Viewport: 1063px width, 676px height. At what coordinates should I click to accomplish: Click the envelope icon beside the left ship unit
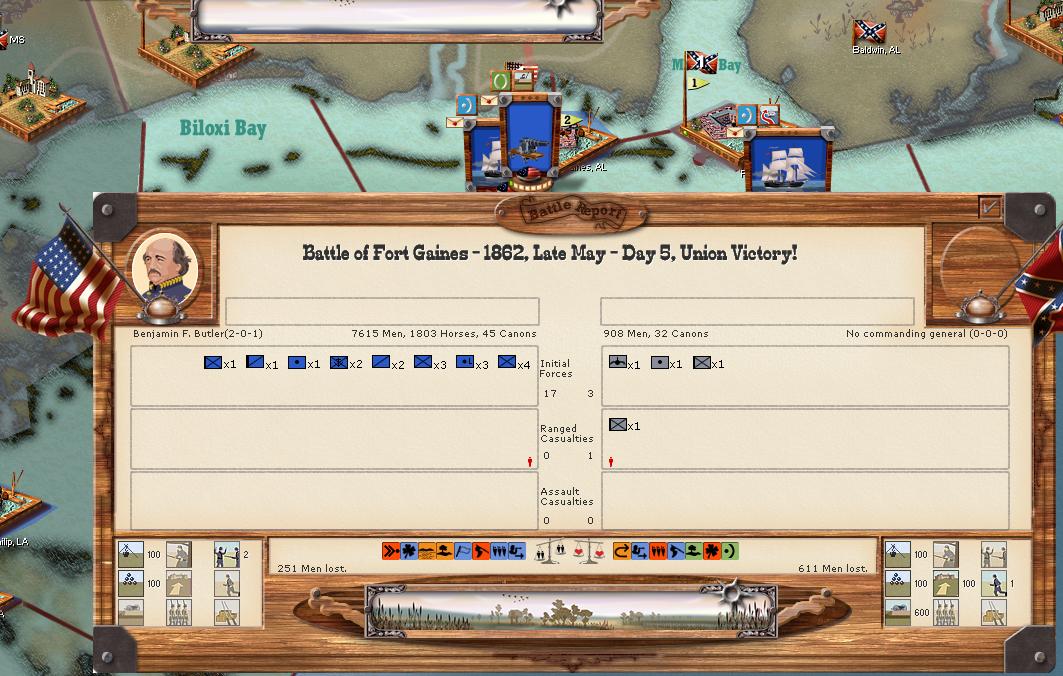click(x=456, y=123)
